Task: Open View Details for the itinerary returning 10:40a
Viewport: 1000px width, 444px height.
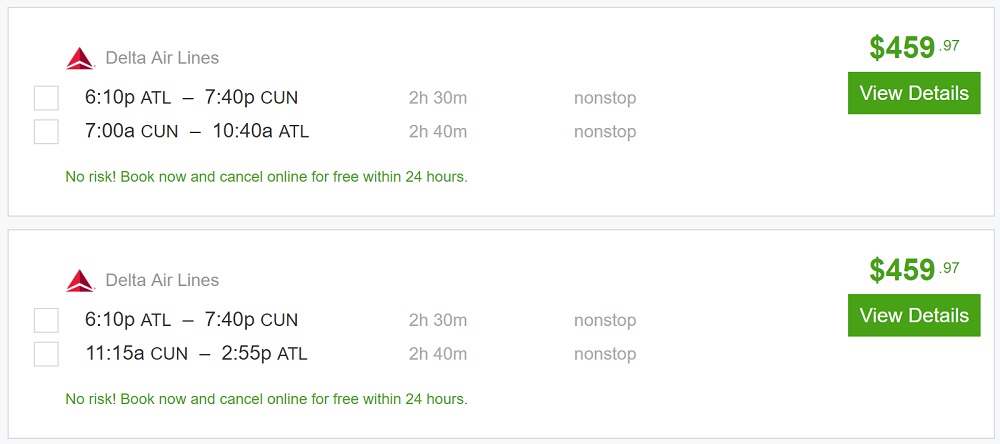Action: coord(913,94)
